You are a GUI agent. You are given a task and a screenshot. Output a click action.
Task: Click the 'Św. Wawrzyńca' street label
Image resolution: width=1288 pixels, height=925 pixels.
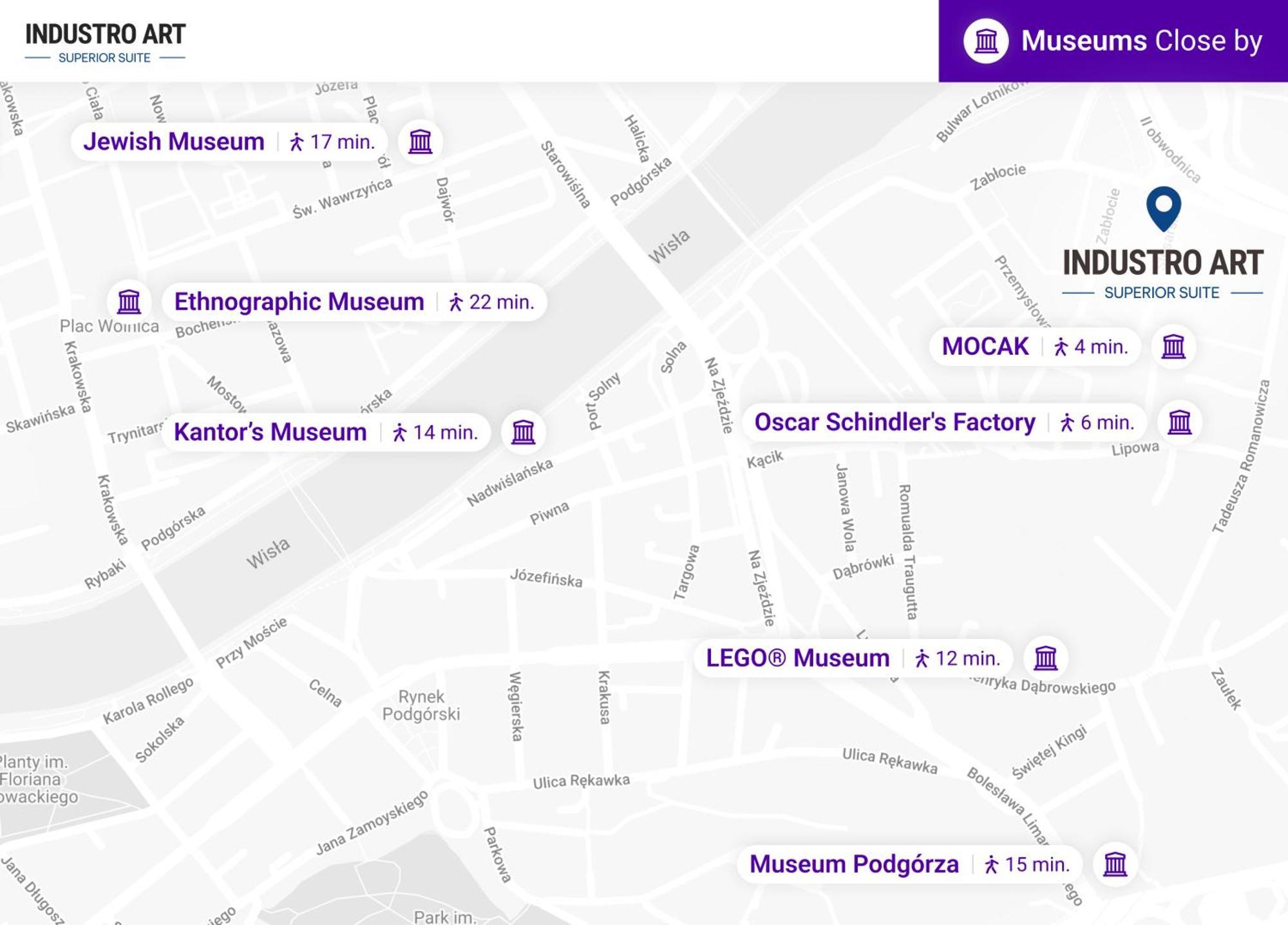(x=342, y=198)
